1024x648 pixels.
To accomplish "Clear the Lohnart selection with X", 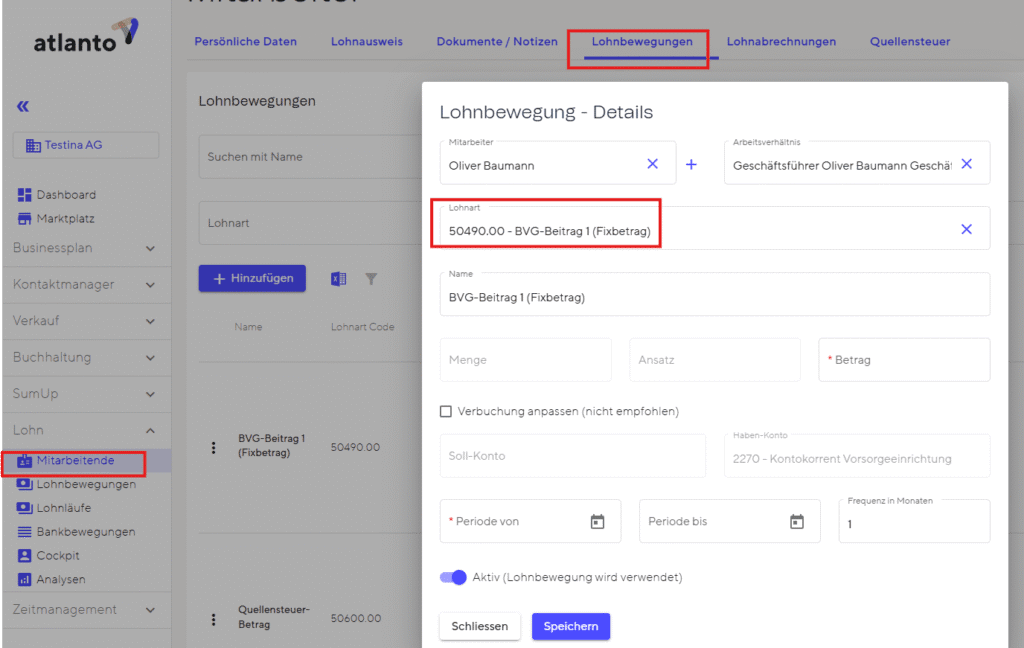I will tap(966, 229).
